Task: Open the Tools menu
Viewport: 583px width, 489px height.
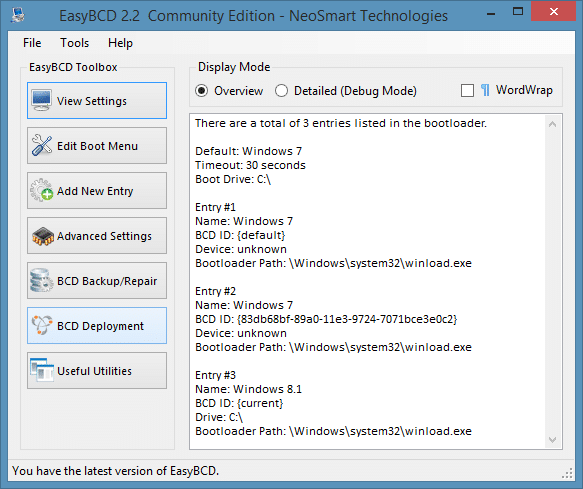Action: click(x=74, y=43)
